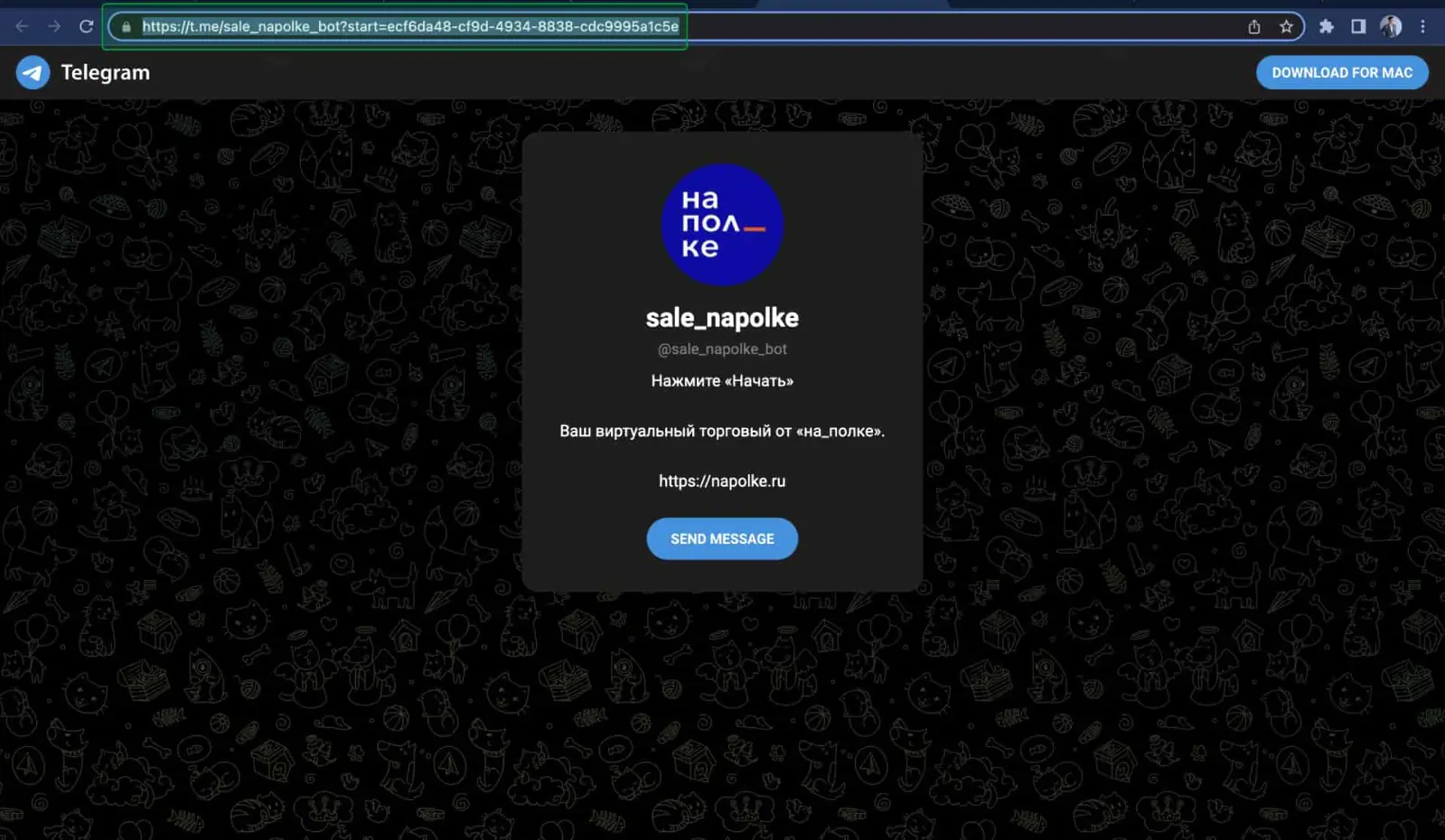
Task: Go forward with the browser forward arrow
Action: [54, 26]
